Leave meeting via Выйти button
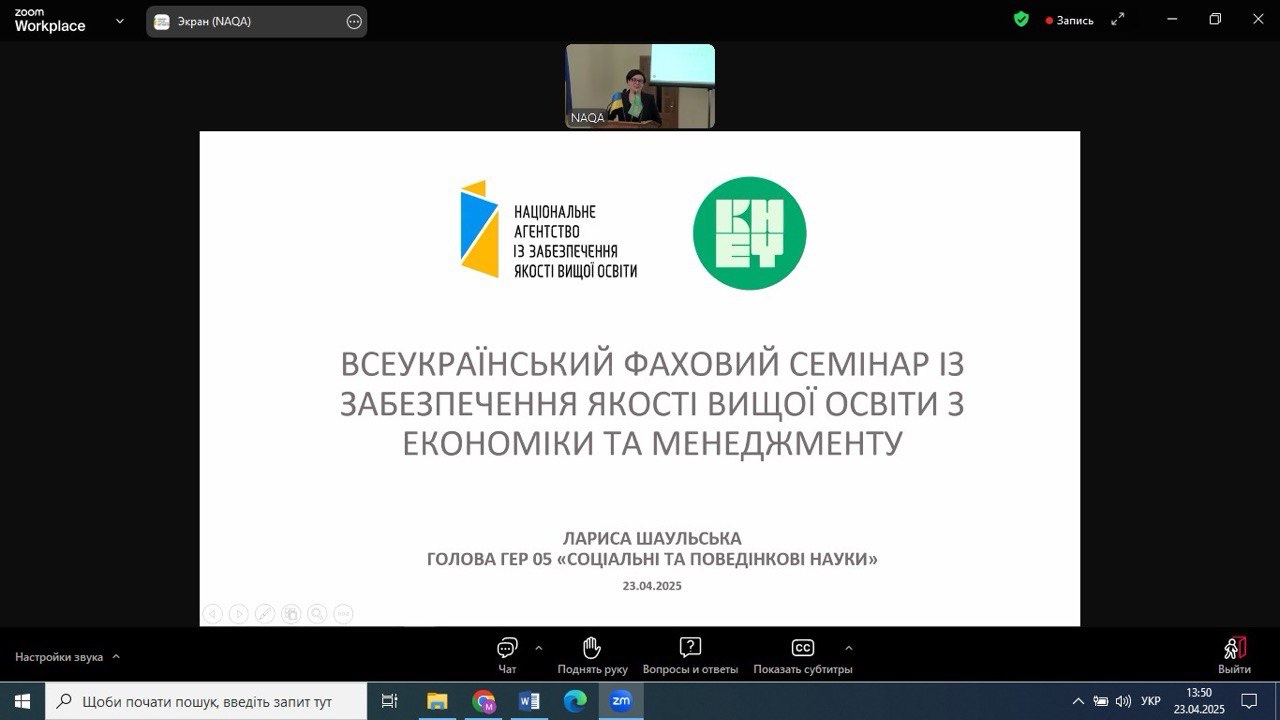This screenshot has width=1280, height=720. point(1234,655)
